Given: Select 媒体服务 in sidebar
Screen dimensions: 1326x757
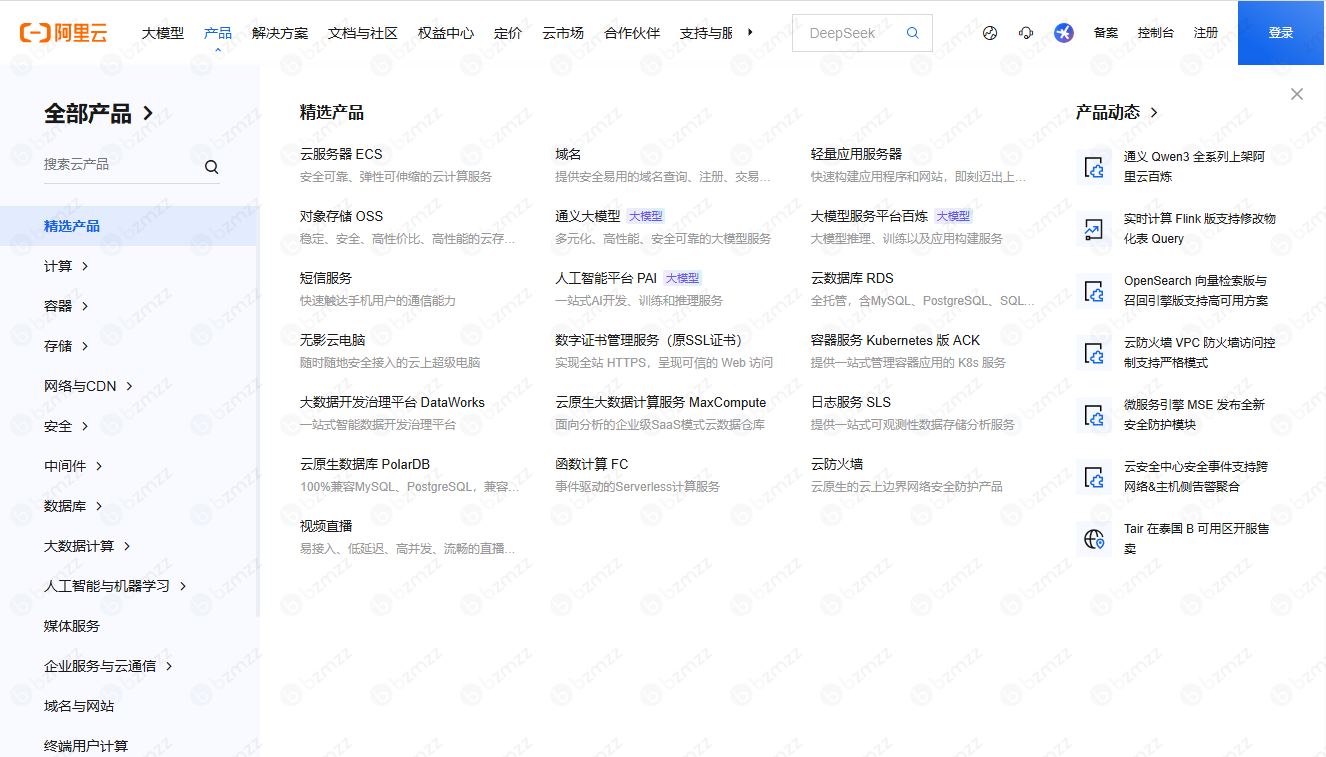Looking at the screenshot, I should click(72, 626).
